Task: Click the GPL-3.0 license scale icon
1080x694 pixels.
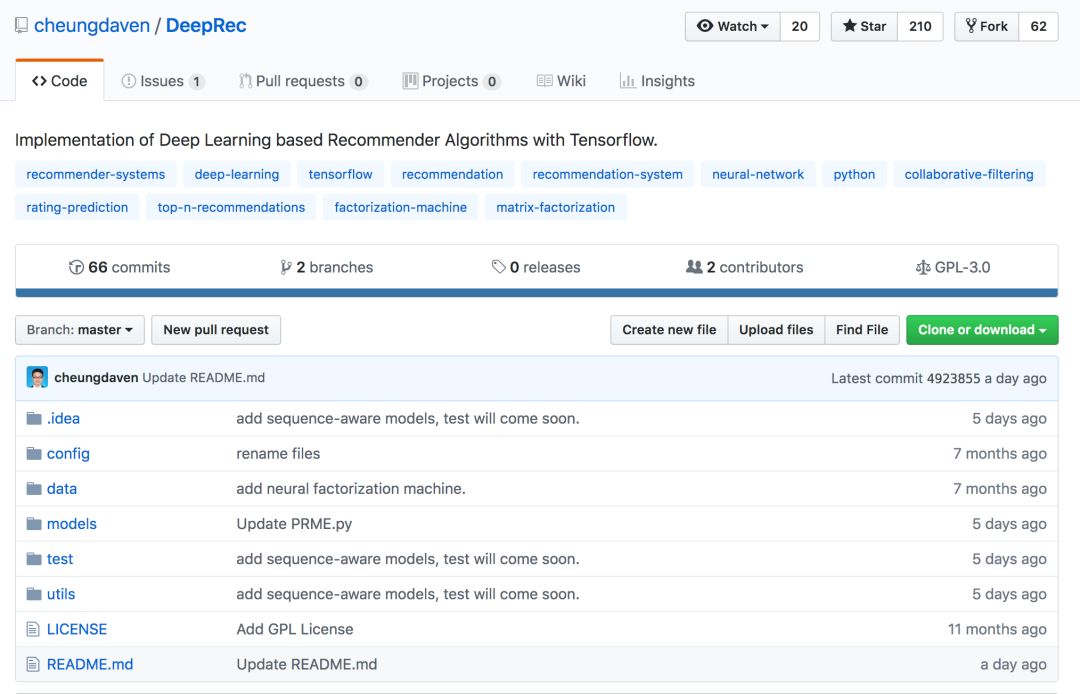Action: [x=923, y=267]
